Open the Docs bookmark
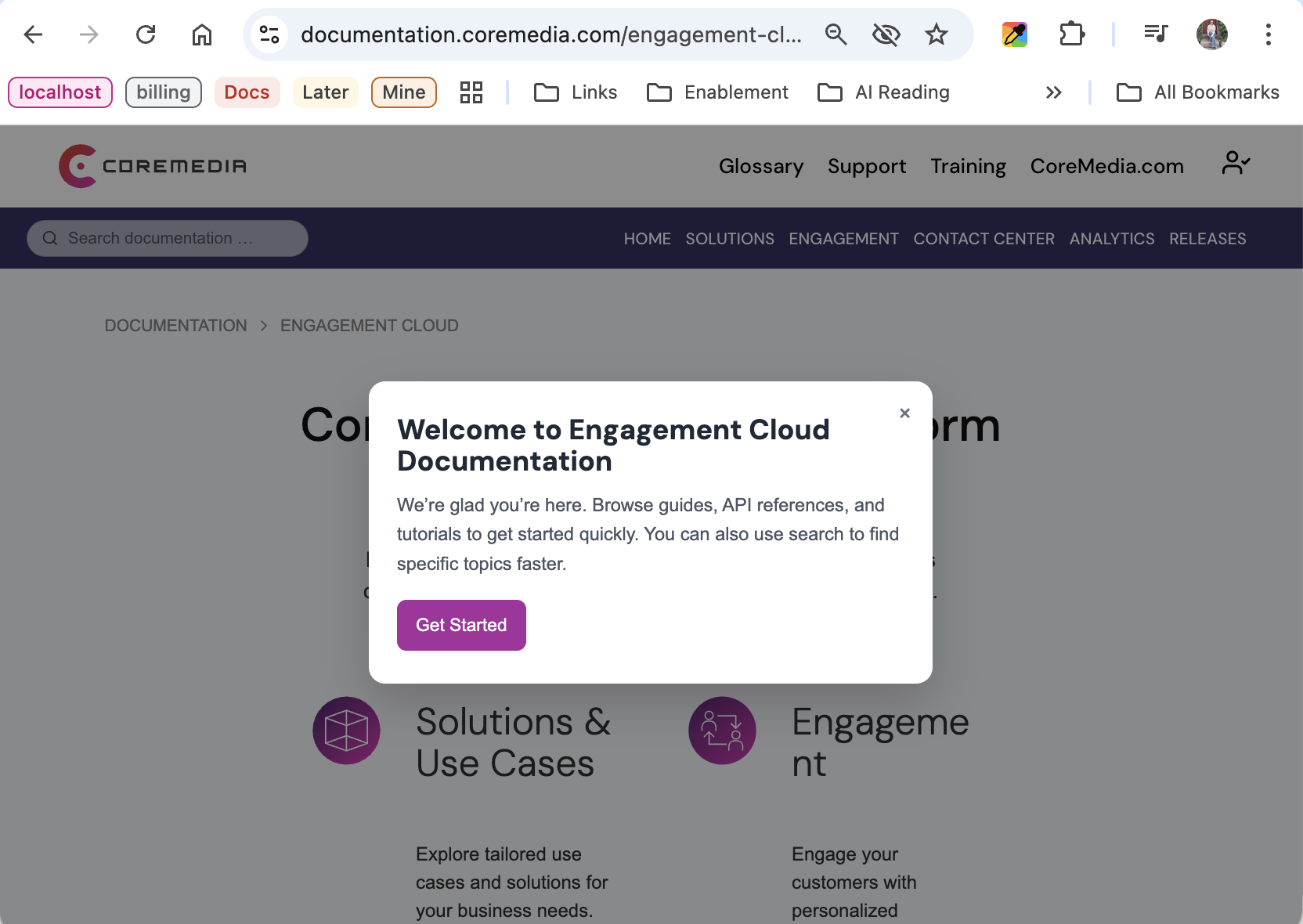Image resolution: width=1303 pixels, height=924 pixels. pyautogui.click(x=247, y=92)
